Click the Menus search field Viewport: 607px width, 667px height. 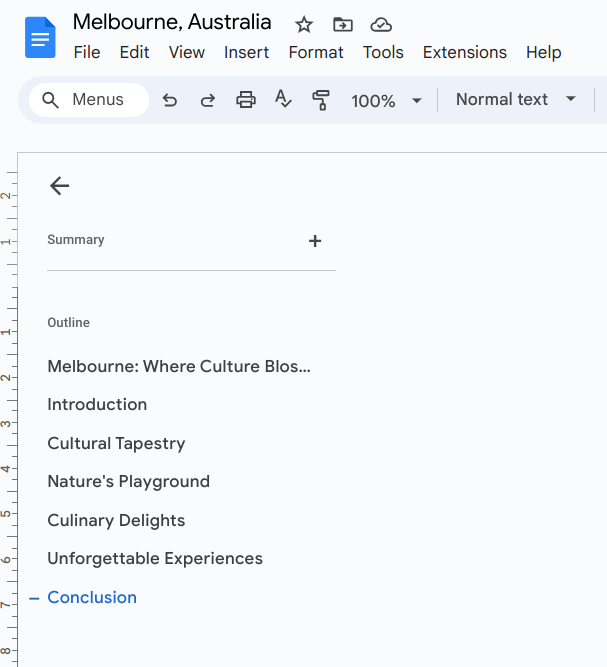pyautogui.click(x=89, y=100)
